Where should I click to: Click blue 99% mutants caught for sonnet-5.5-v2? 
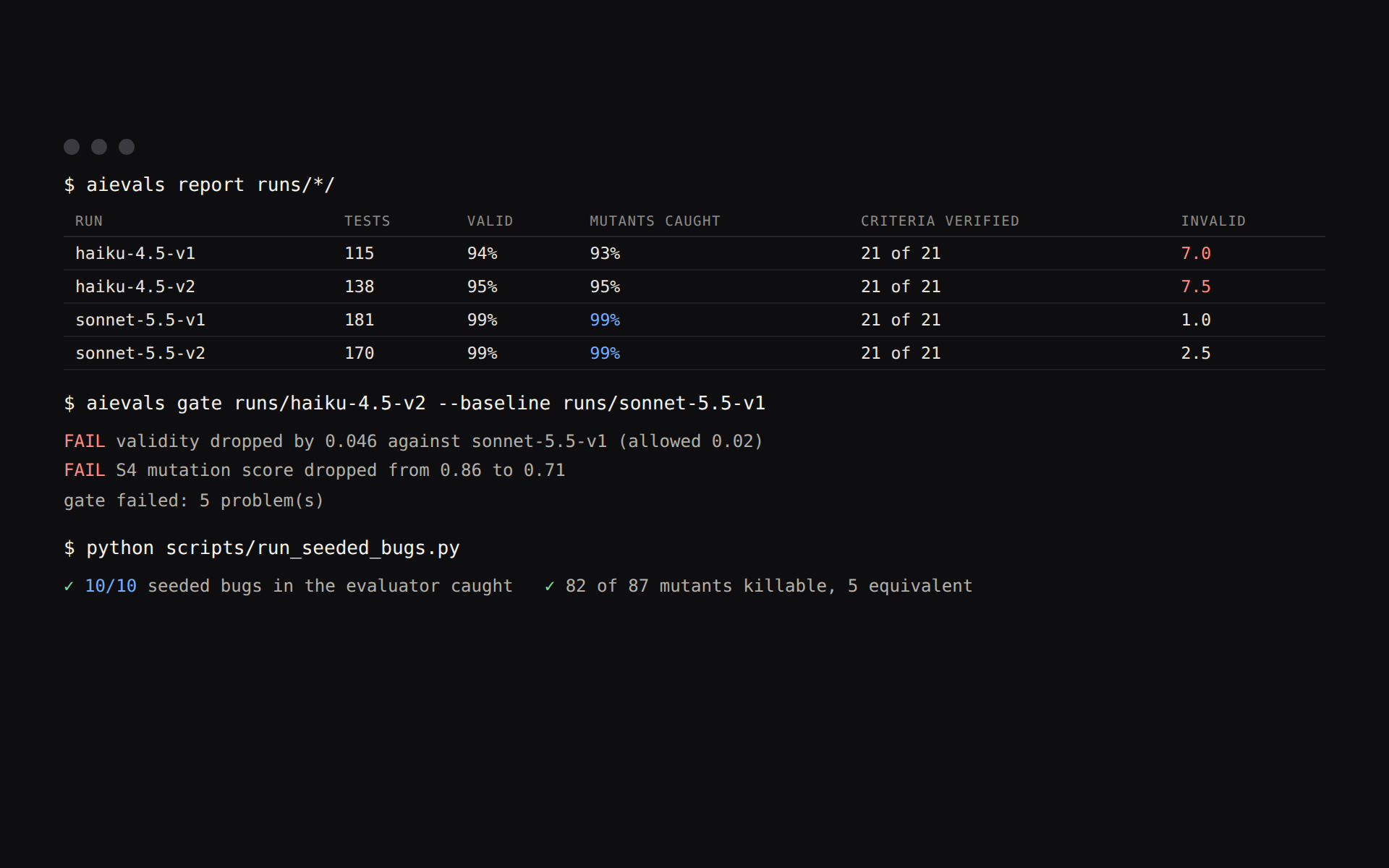(x=605, y=353)
